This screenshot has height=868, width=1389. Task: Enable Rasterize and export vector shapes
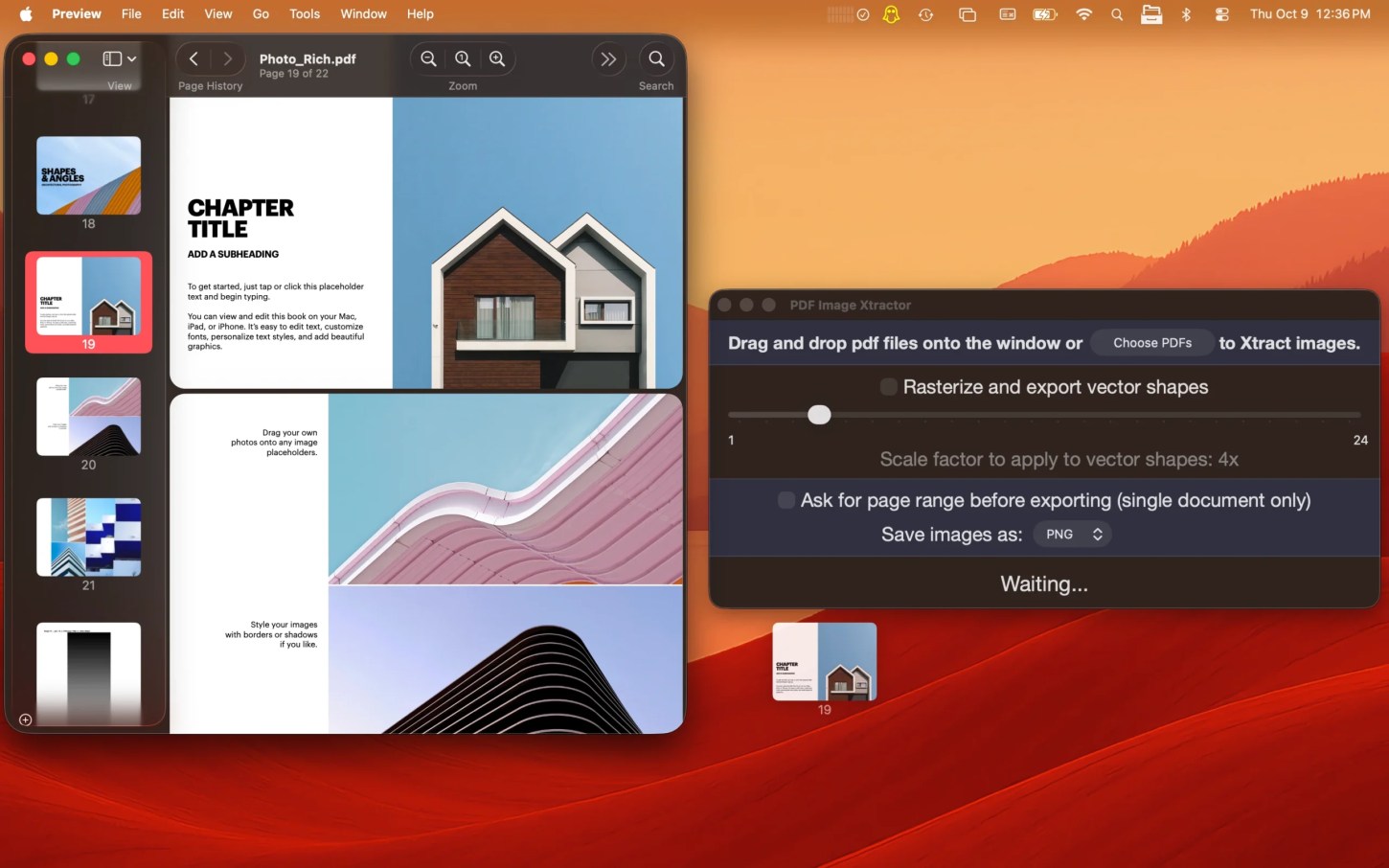(889, 387)
